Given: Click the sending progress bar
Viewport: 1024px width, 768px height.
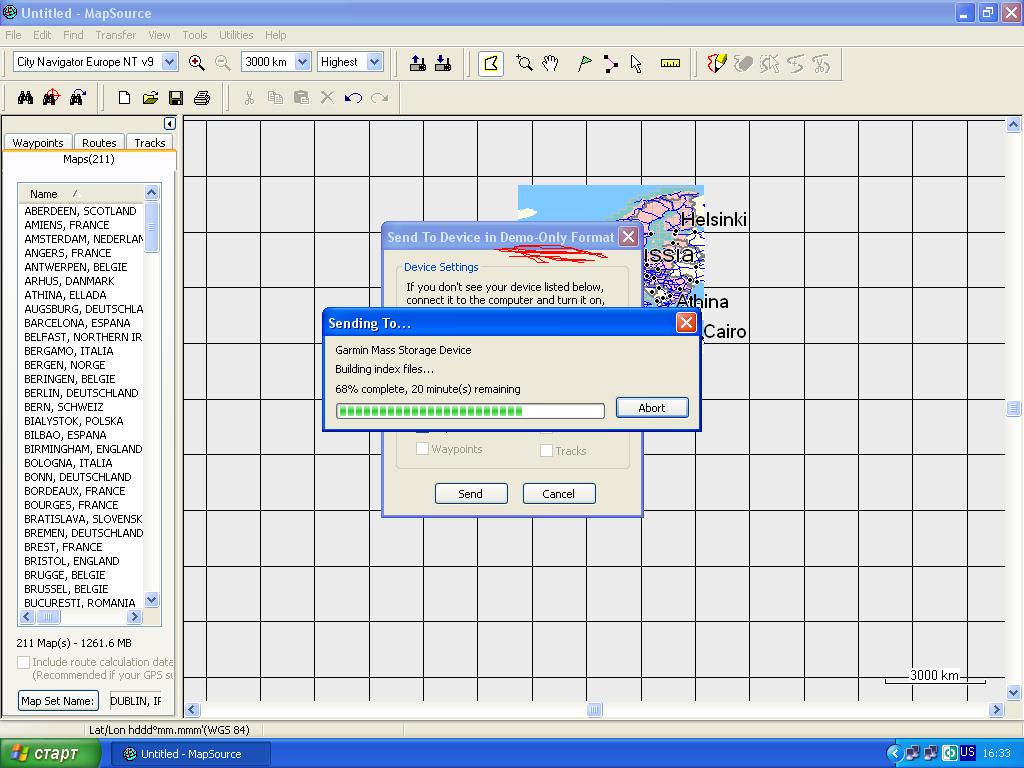Looking at the screenshot, I should (x=470, y=410).
